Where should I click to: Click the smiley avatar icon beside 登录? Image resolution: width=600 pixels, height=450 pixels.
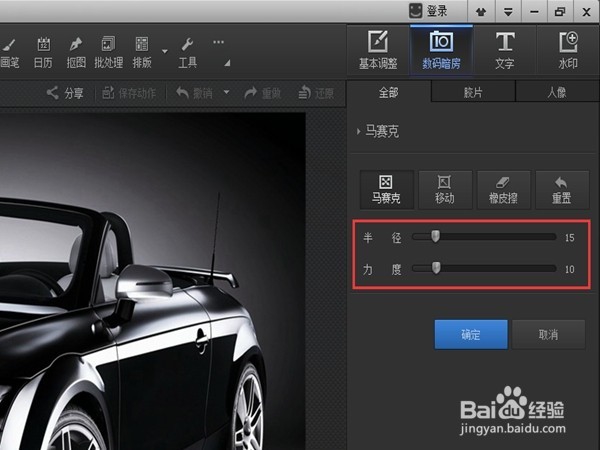[x=416, y=11]
